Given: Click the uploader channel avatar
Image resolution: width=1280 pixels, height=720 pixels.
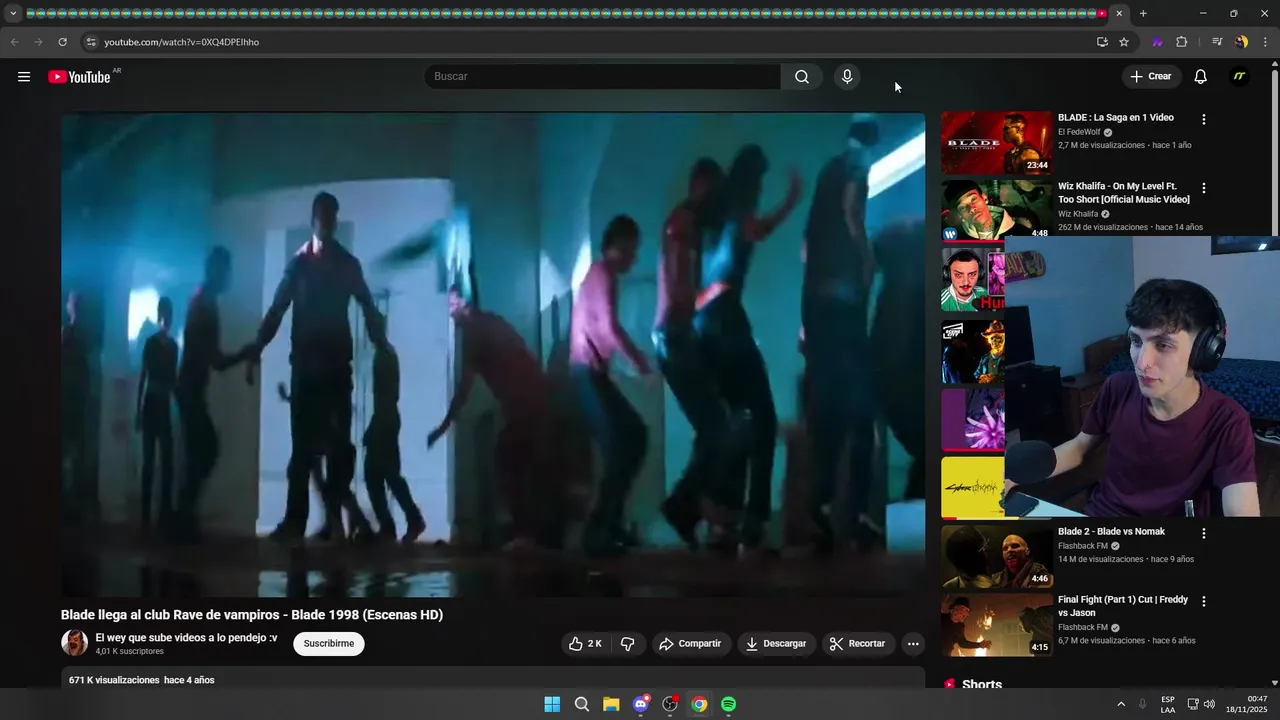Looking at the screenshot, I should [x=74, y=643].
